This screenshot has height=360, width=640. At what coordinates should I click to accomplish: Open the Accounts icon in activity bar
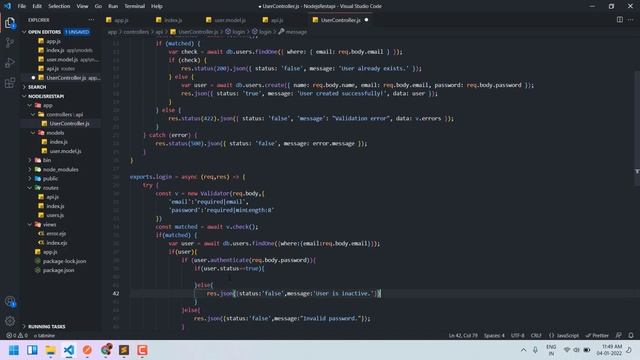point(10,302)
